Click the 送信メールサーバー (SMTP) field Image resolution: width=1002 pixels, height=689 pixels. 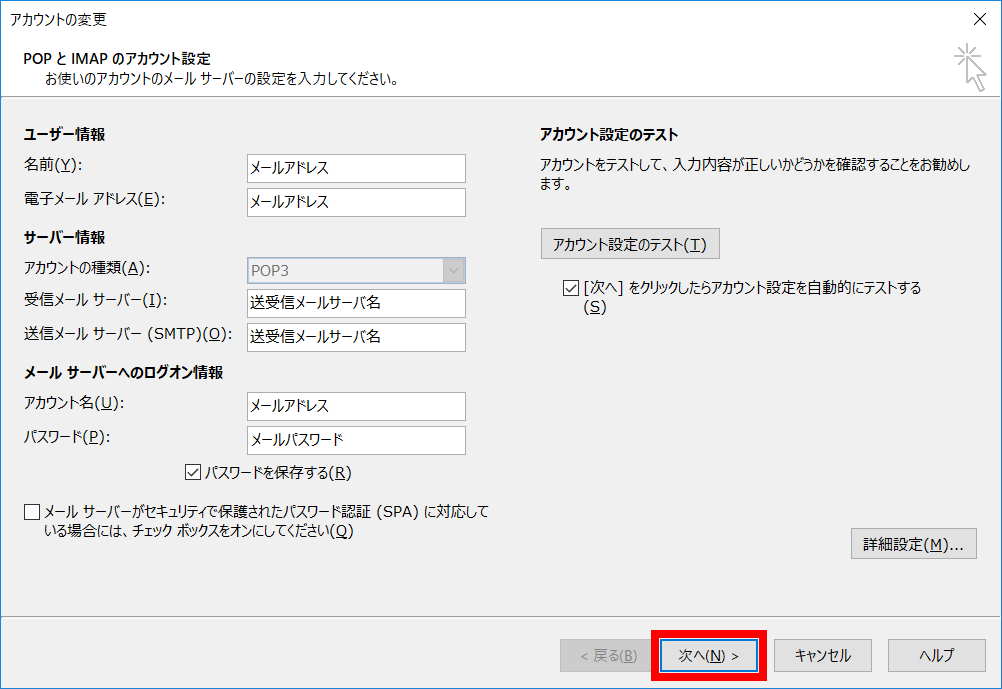(356, 337)
